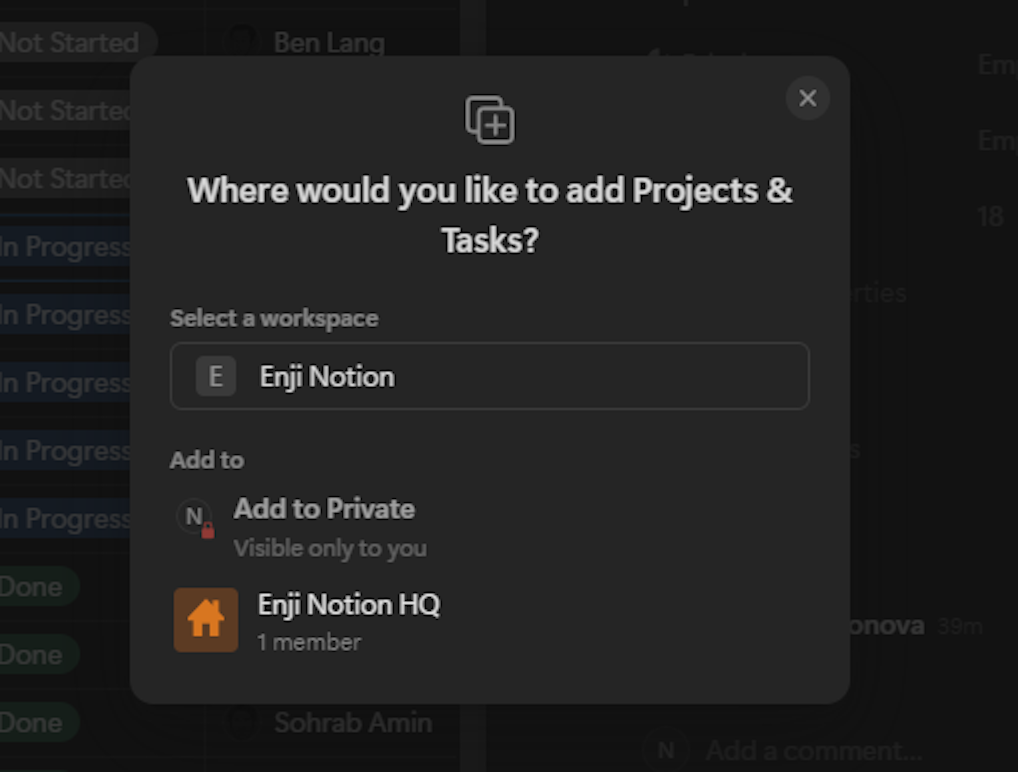Click the duplicate template icon atop dialog
Viewport: 1018px width, 772px height.
pos(490,120)
